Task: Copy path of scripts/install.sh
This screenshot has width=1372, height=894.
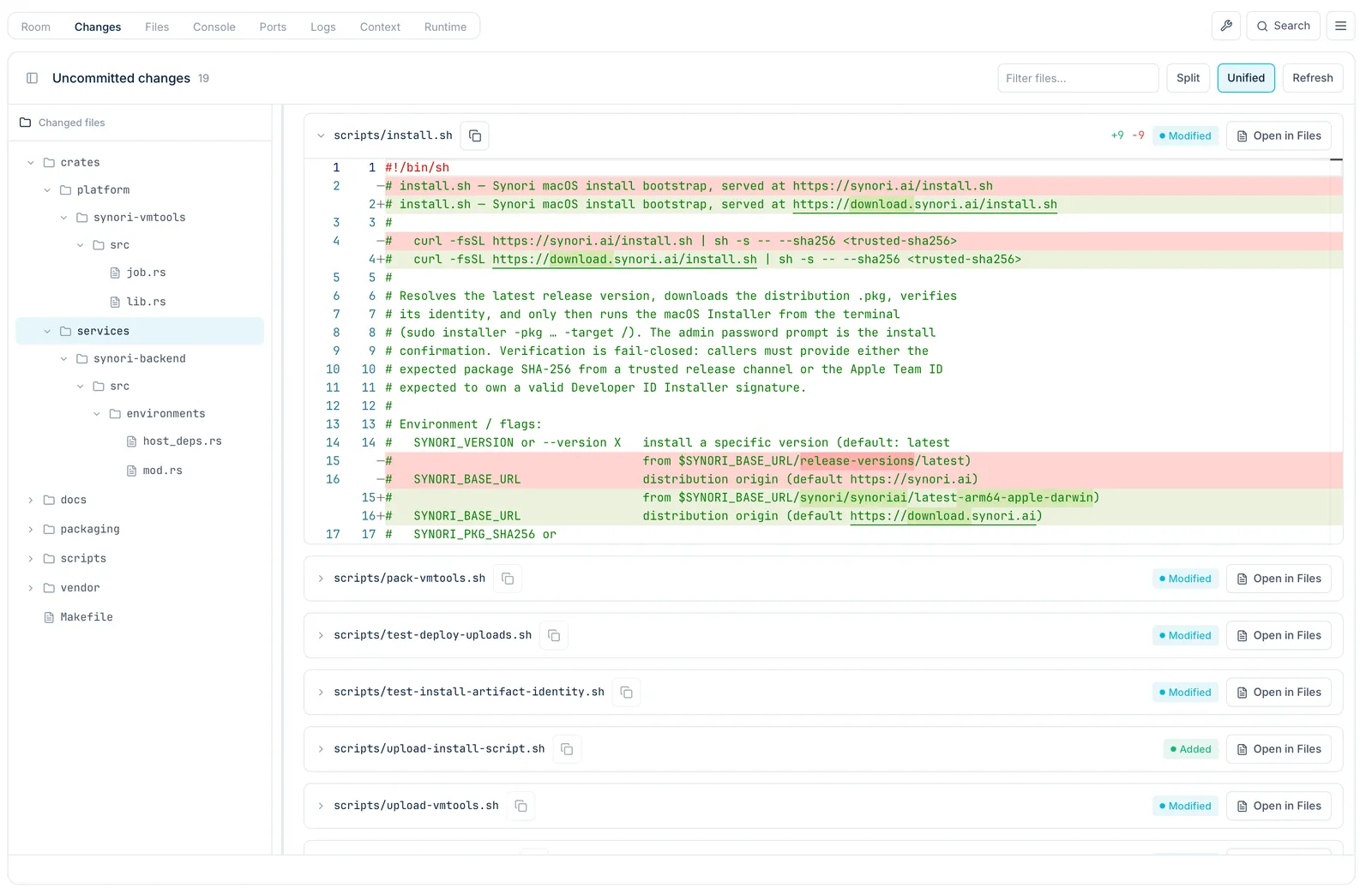Action: pos(475,135)
